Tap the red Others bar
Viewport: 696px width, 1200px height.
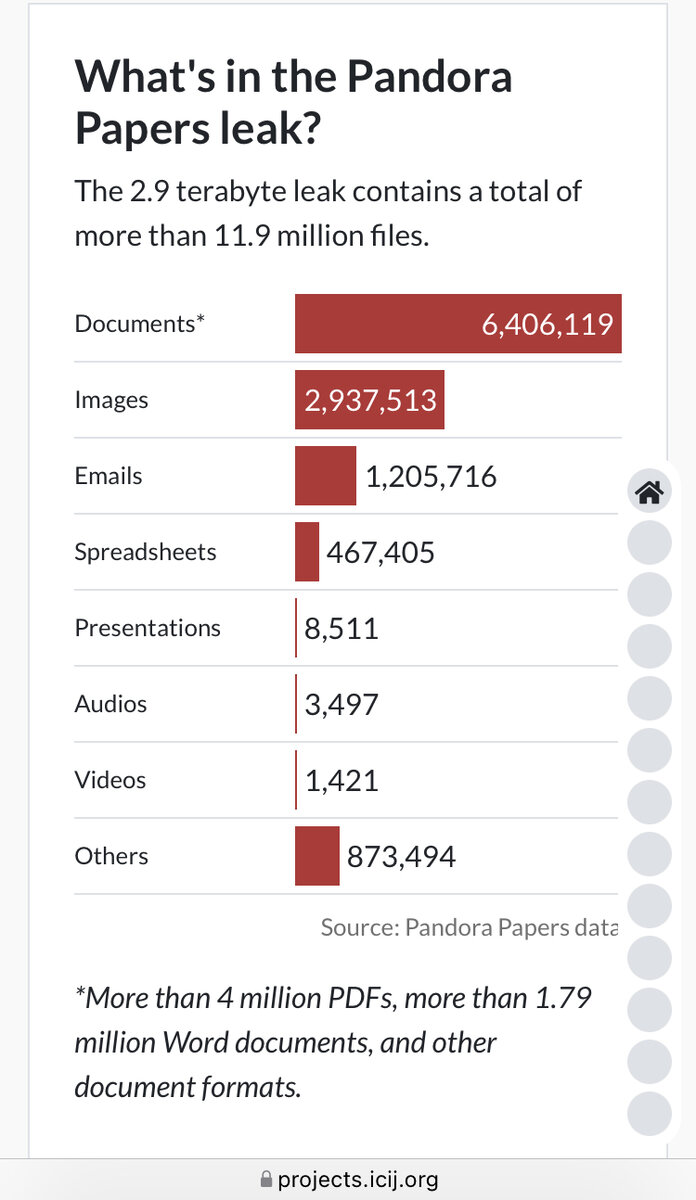(x=317, y=856)
